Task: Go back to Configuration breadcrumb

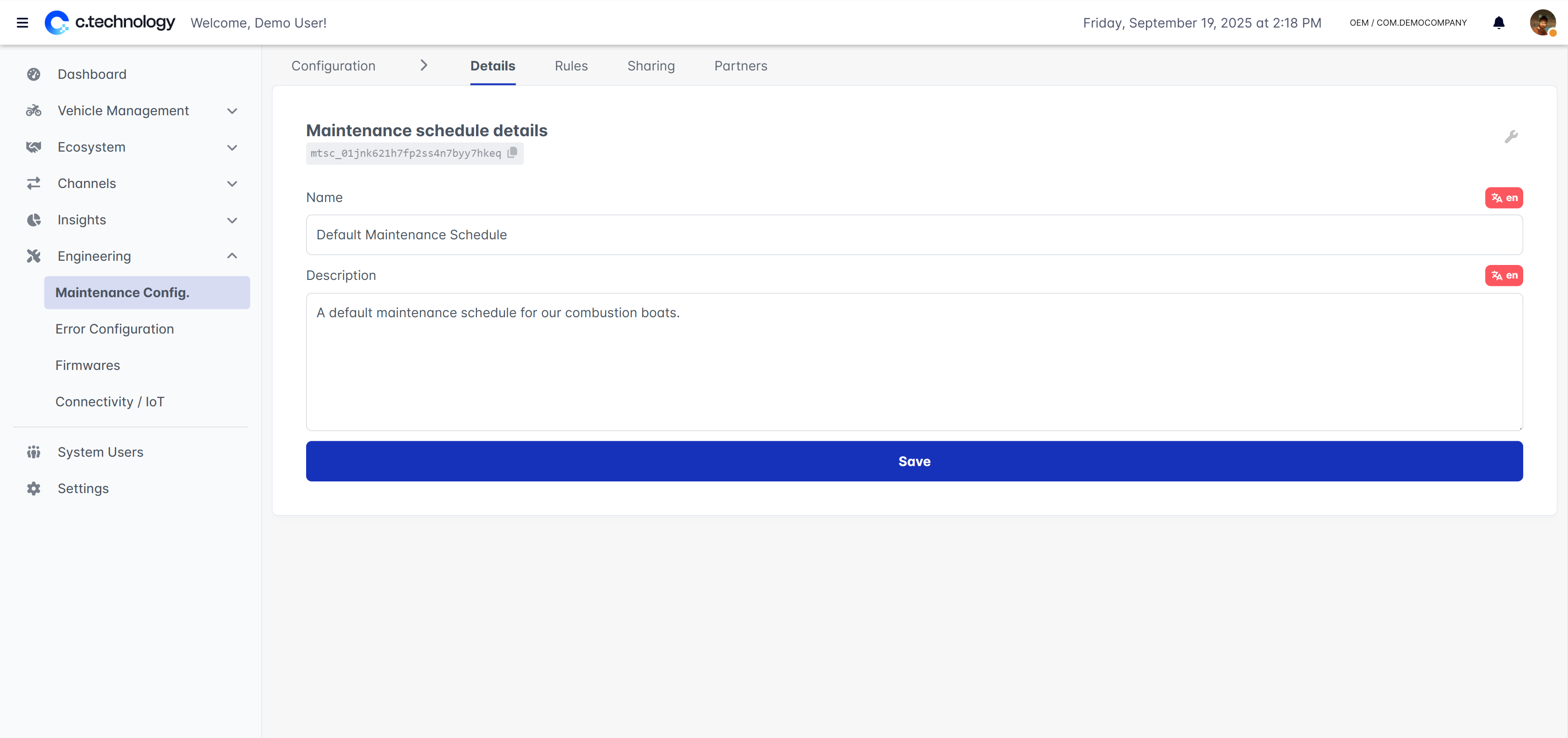Action: pyautogui.click(x=333, y=66)
